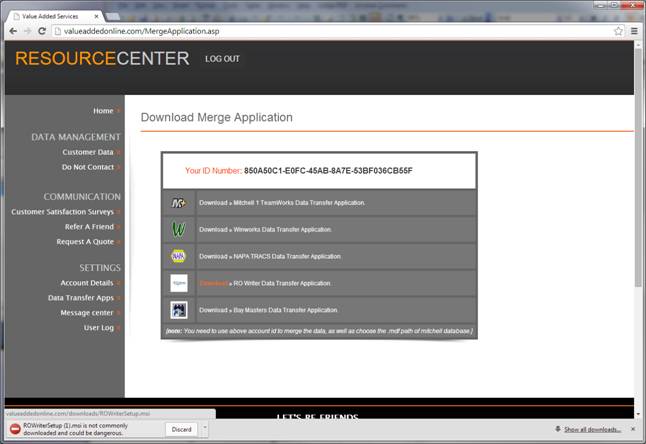Click the DATA MANAGEMENT section heading
Screen dimensions: 646x444
[76, 137]
